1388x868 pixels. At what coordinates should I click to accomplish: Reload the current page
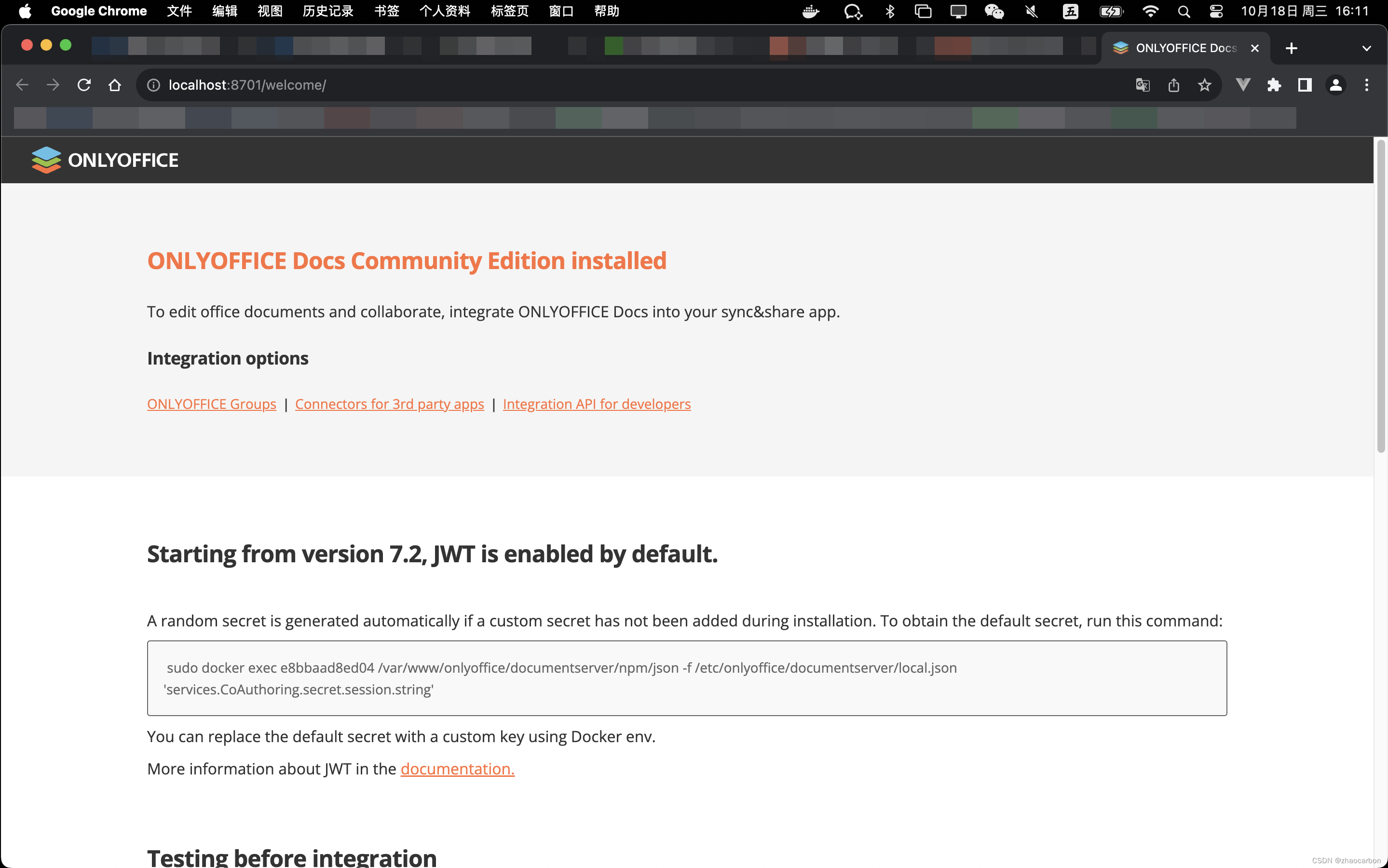click(x=84, y=85)
